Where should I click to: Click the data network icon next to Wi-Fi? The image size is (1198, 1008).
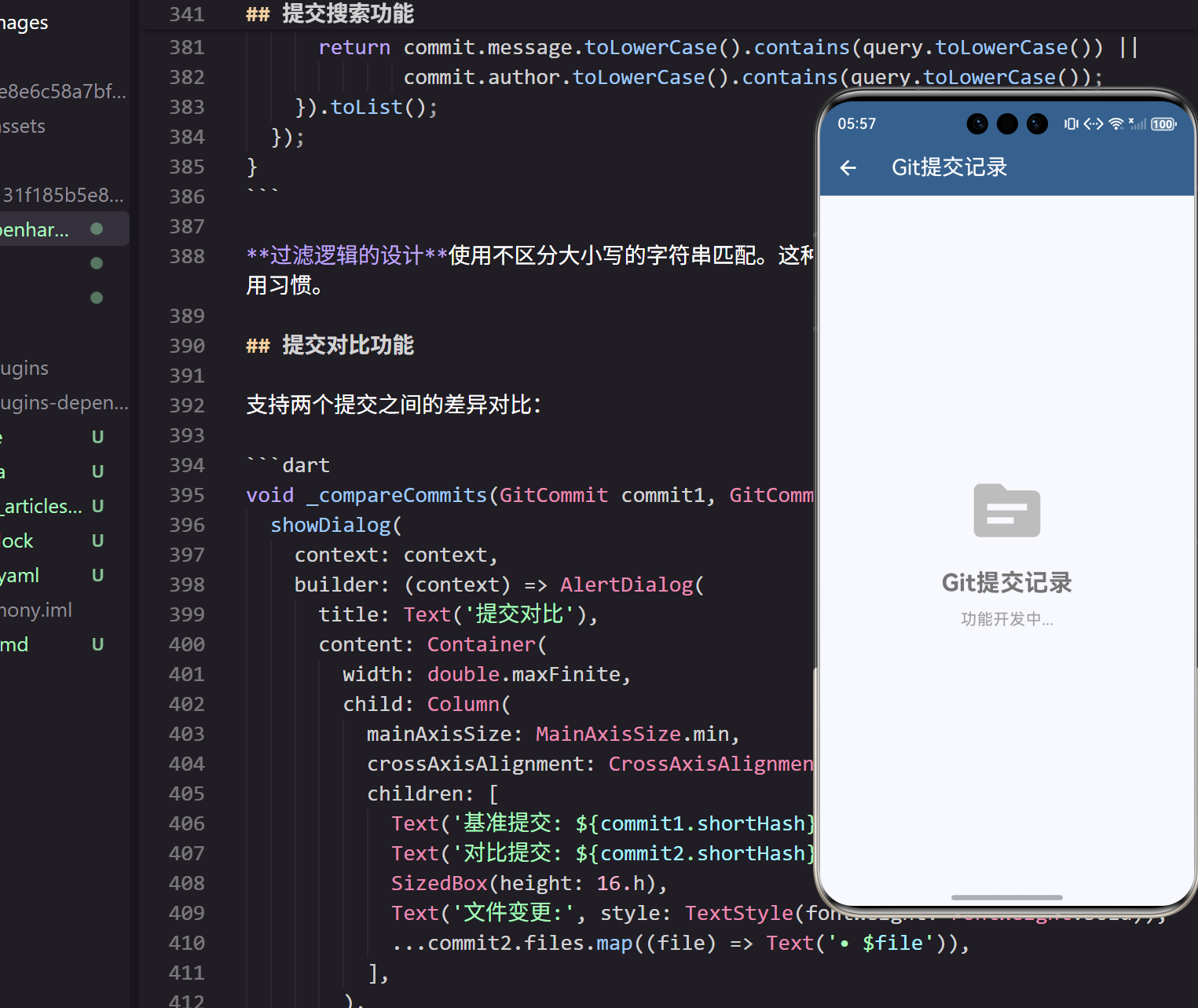(1093, 123)
